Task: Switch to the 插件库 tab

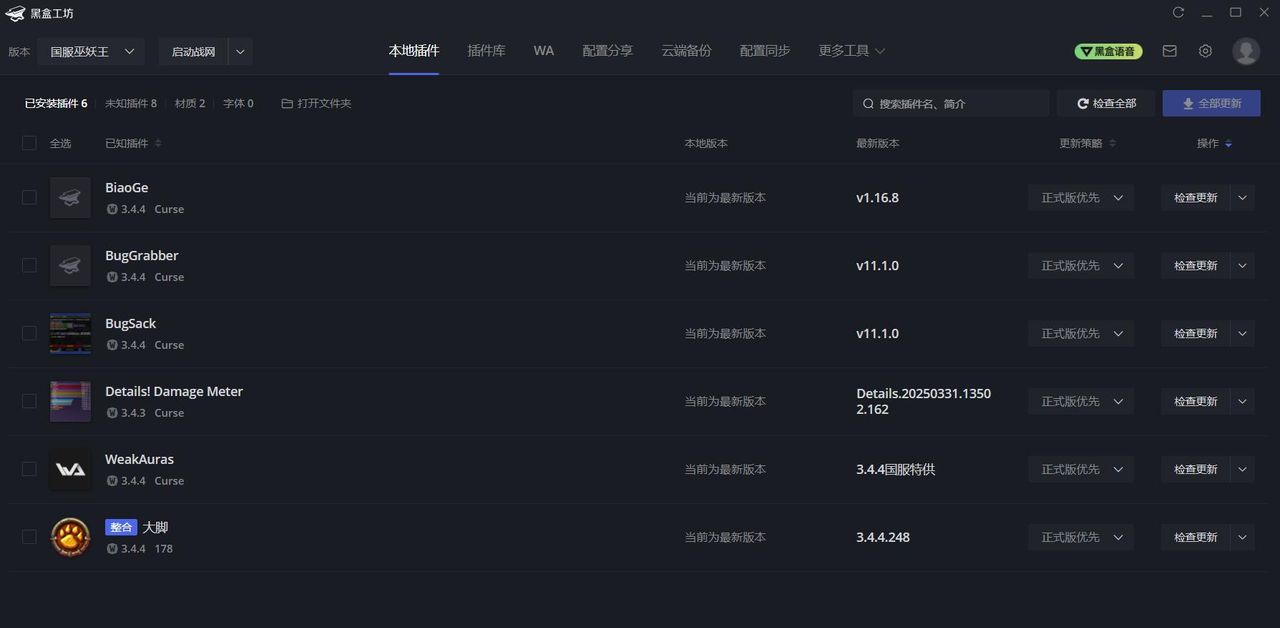Action: tap(487, 51)
